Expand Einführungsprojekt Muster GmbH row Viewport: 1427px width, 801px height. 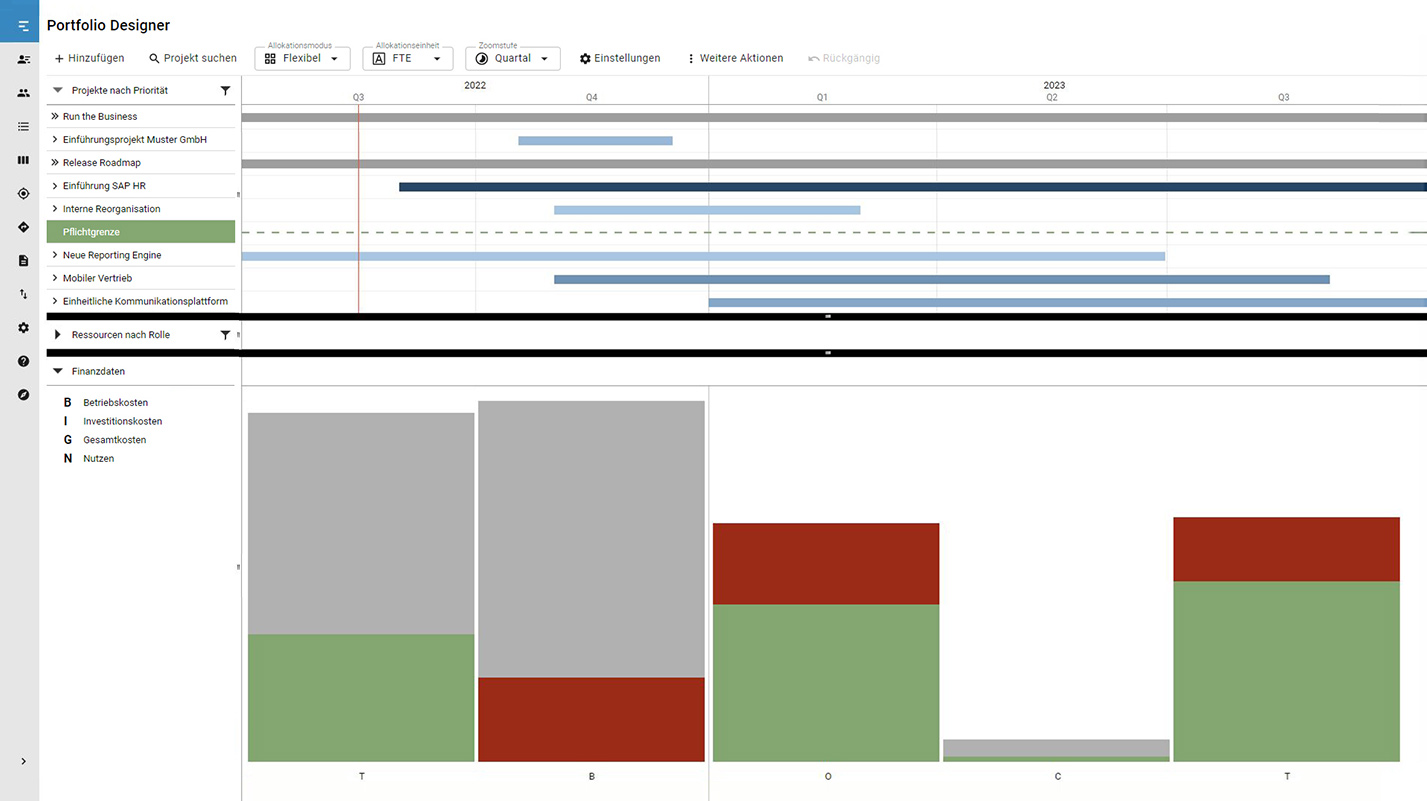point(55,140)
